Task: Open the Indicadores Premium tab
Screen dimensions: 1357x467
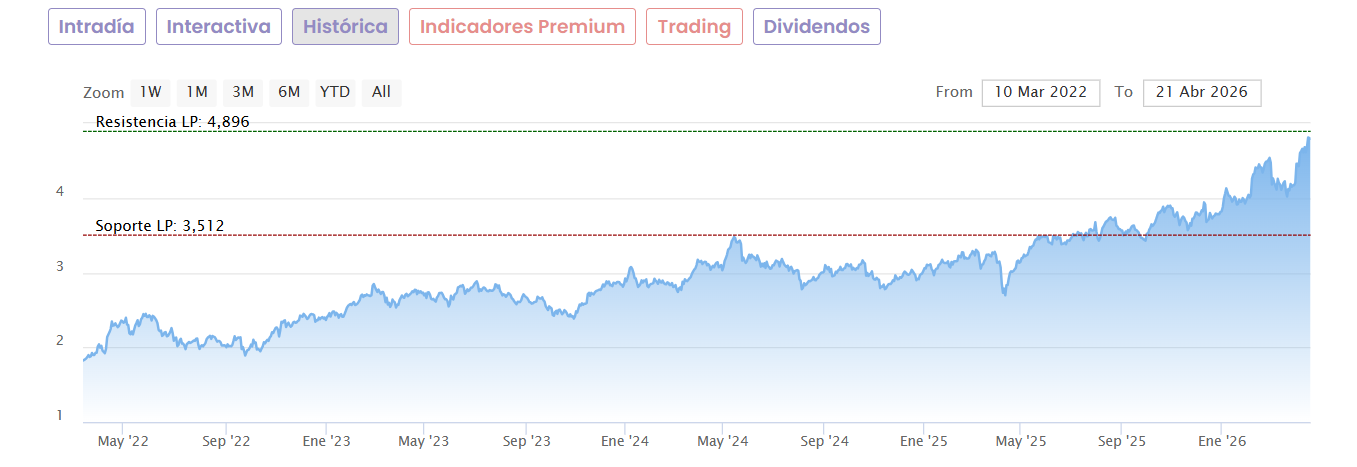Action: tap(523, 27)
